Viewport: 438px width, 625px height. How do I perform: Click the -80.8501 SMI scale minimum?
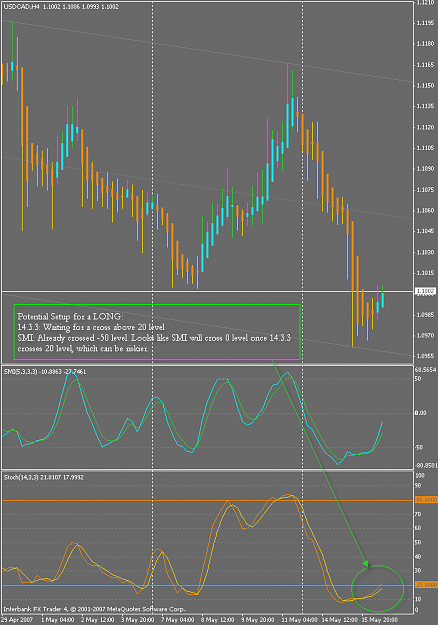coord(426,465)
